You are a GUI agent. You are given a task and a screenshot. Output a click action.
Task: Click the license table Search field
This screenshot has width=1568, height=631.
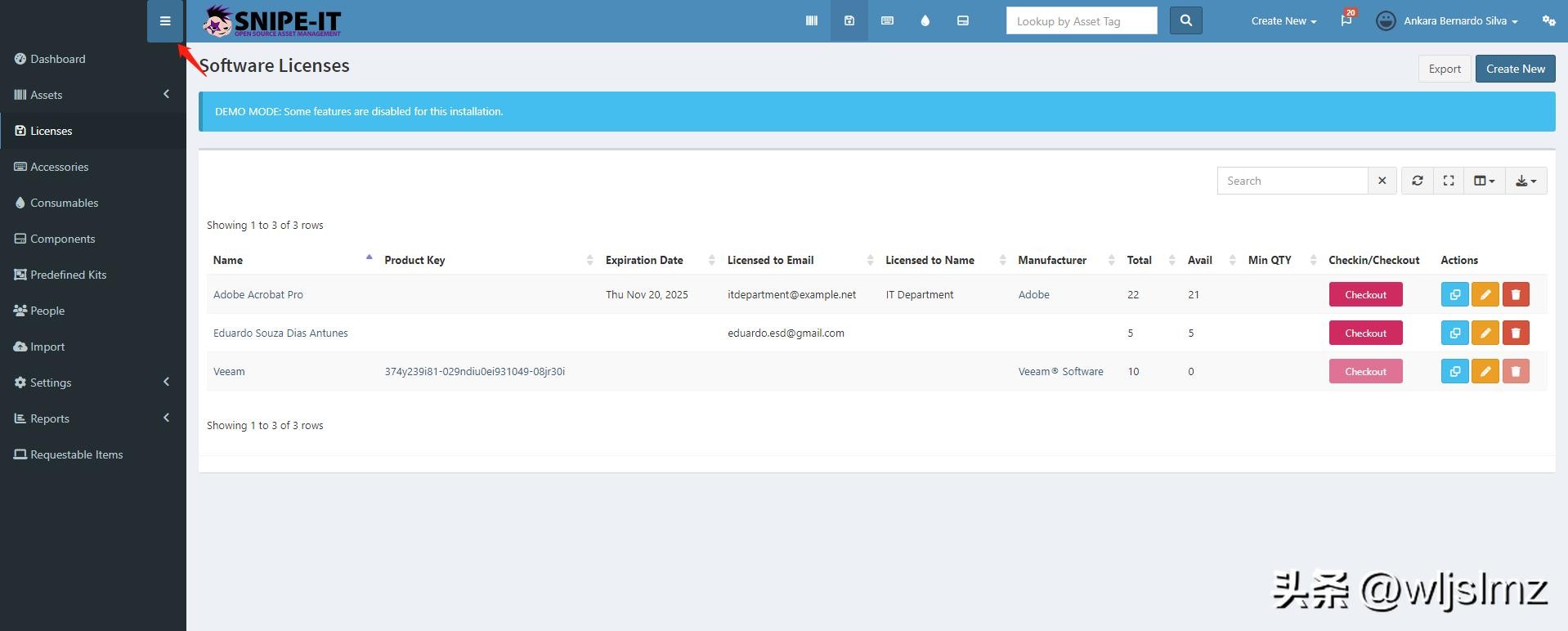coord(1292,181)
